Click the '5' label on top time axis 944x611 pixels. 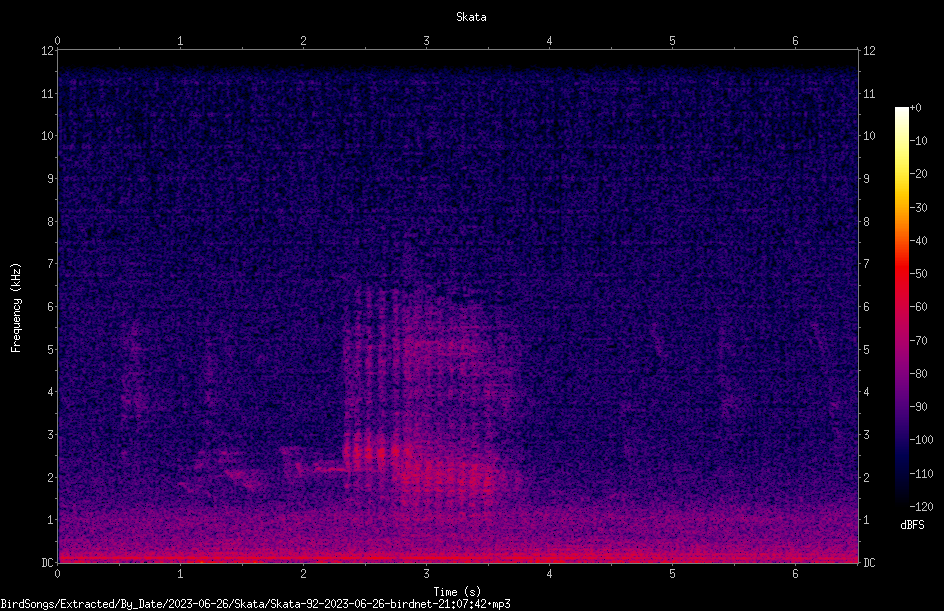[x=672, y=41]
